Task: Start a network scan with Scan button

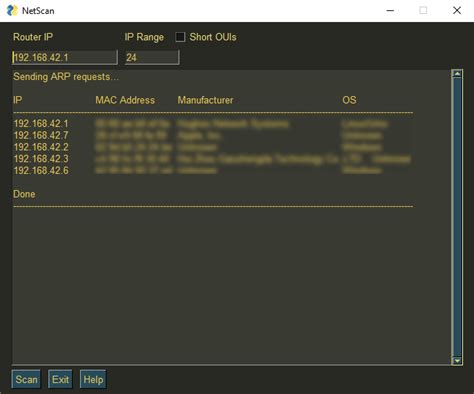Action: tap(26, 379)
